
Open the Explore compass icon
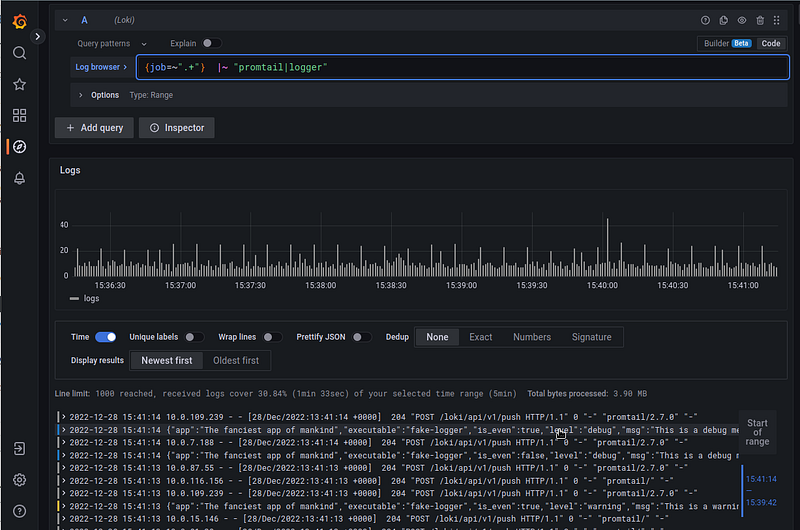tap(19, 147)
